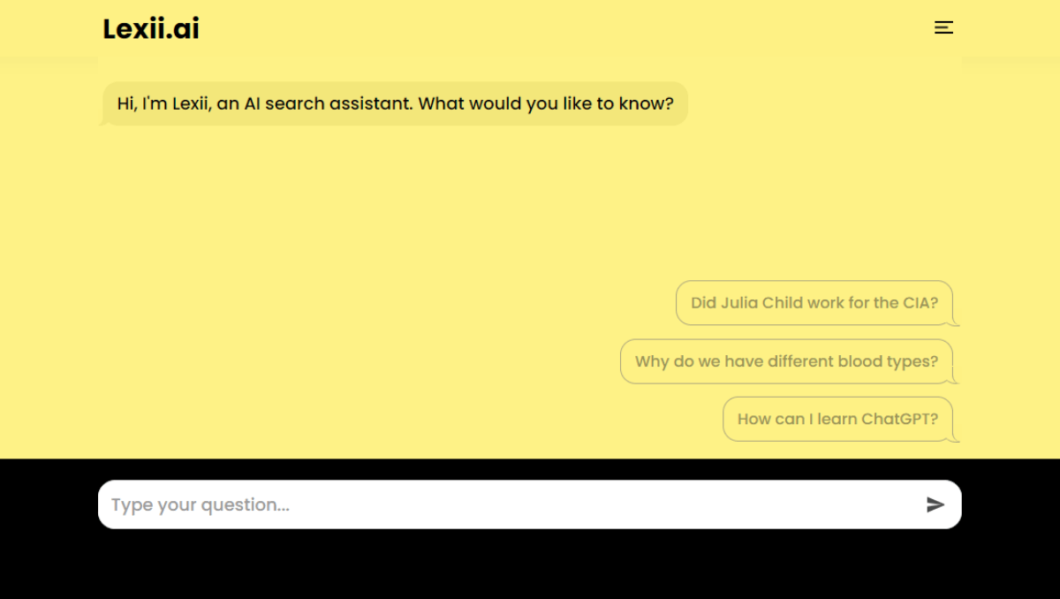The width and height of the screenshot is (1060, 599).
Task: Click the Lexii.ai logo
Action: [151, 28]
